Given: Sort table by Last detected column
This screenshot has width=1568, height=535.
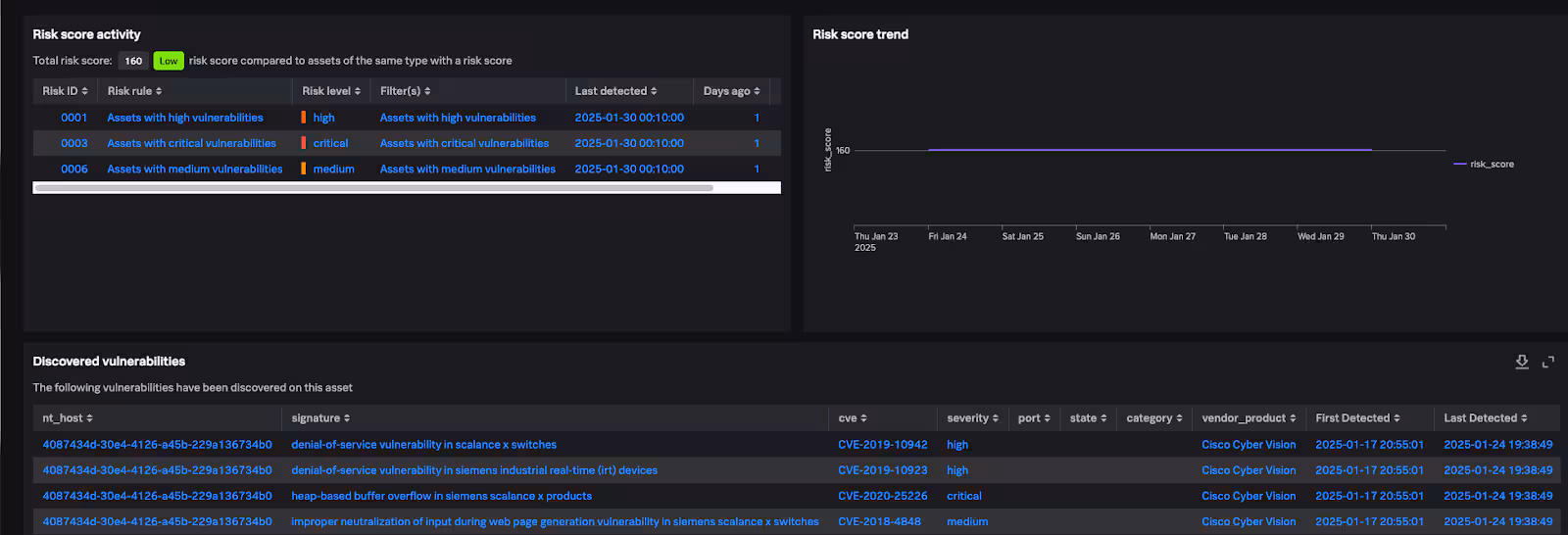Looking at the screenshot, I should pos(615,91).
